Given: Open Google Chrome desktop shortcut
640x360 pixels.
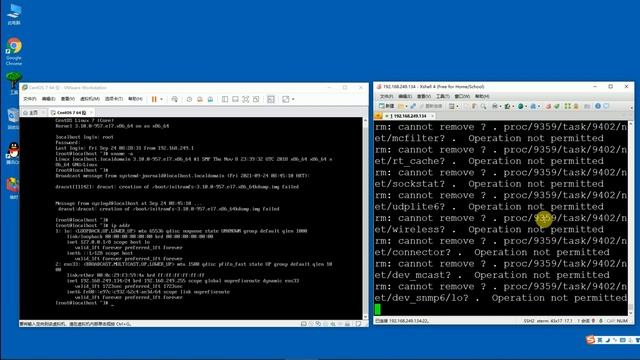Looking at the screenshot, I should click(x=14, y=51).
